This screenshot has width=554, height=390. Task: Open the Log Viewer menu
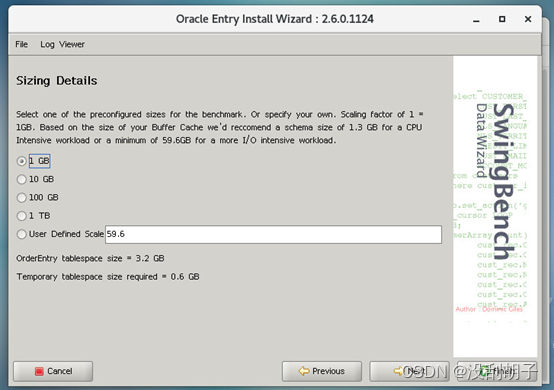point(62,44)
